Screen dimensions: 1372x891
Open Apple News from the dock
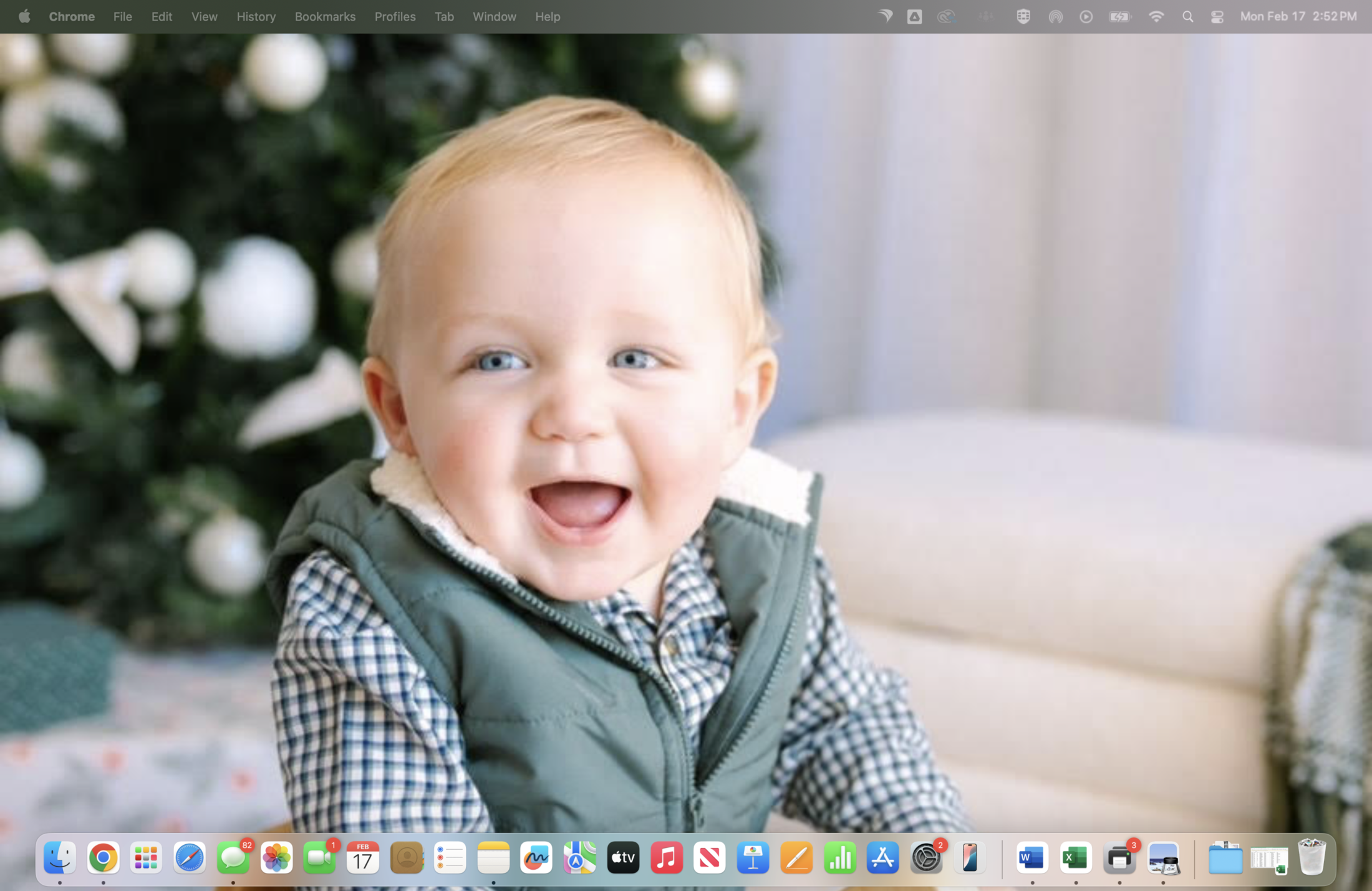pos(710,858)
